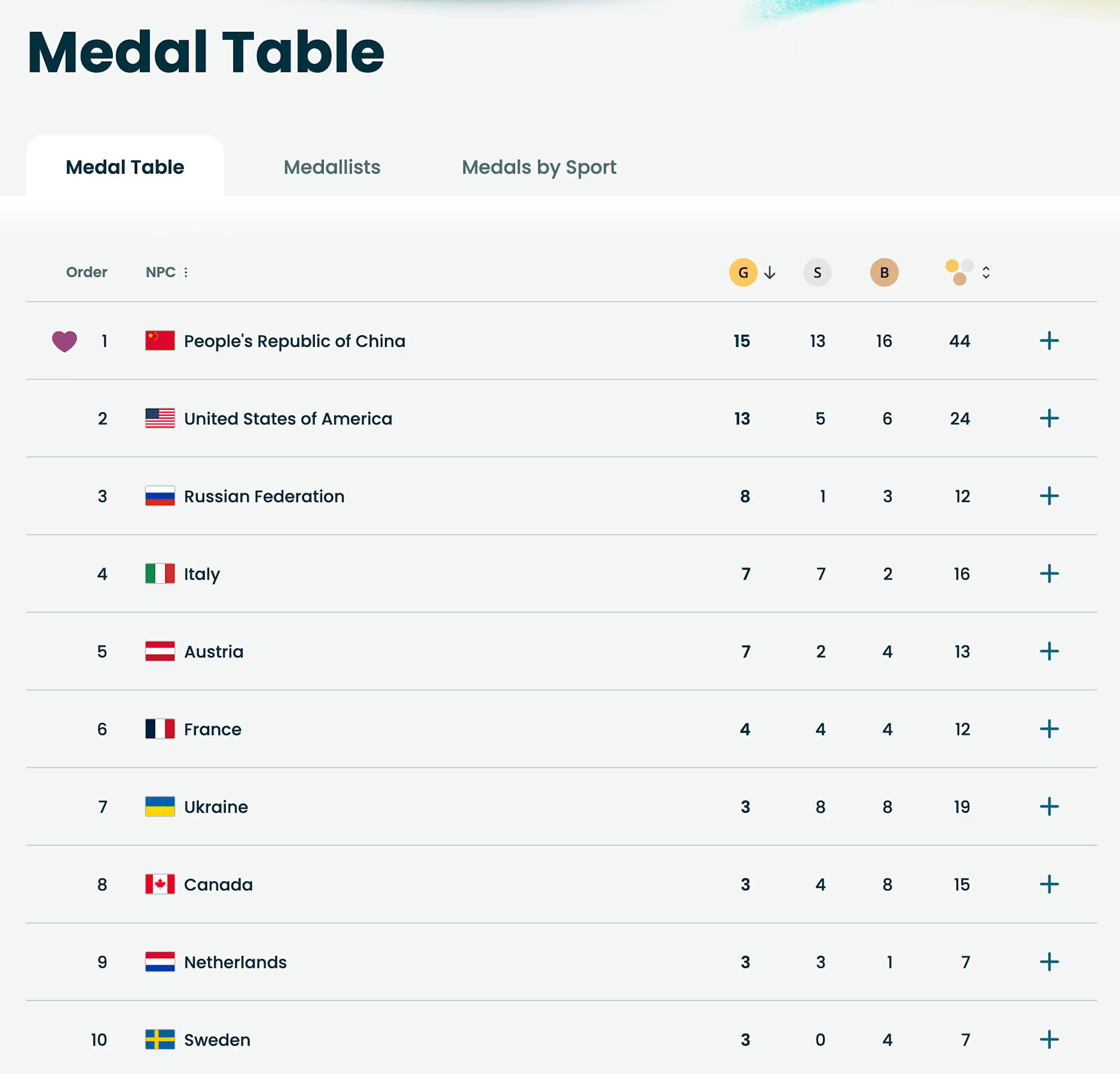Expand the People's Republic of China row
The height and width of the screenshot is (1074, 1120).
1049,341
